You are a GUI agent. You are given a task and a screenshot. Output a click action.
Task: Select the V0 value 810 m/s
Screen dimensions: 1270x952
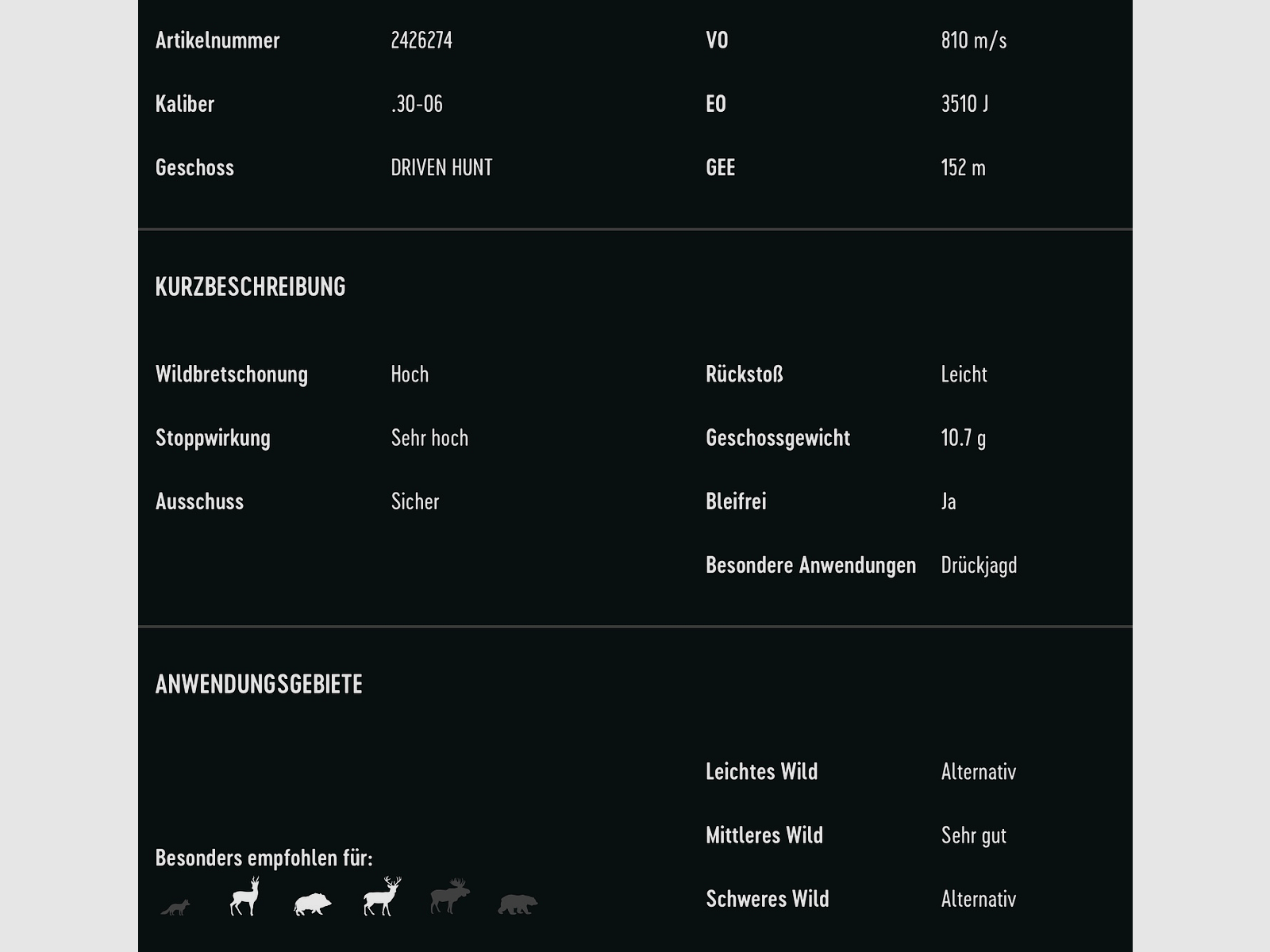click(974, 40)
